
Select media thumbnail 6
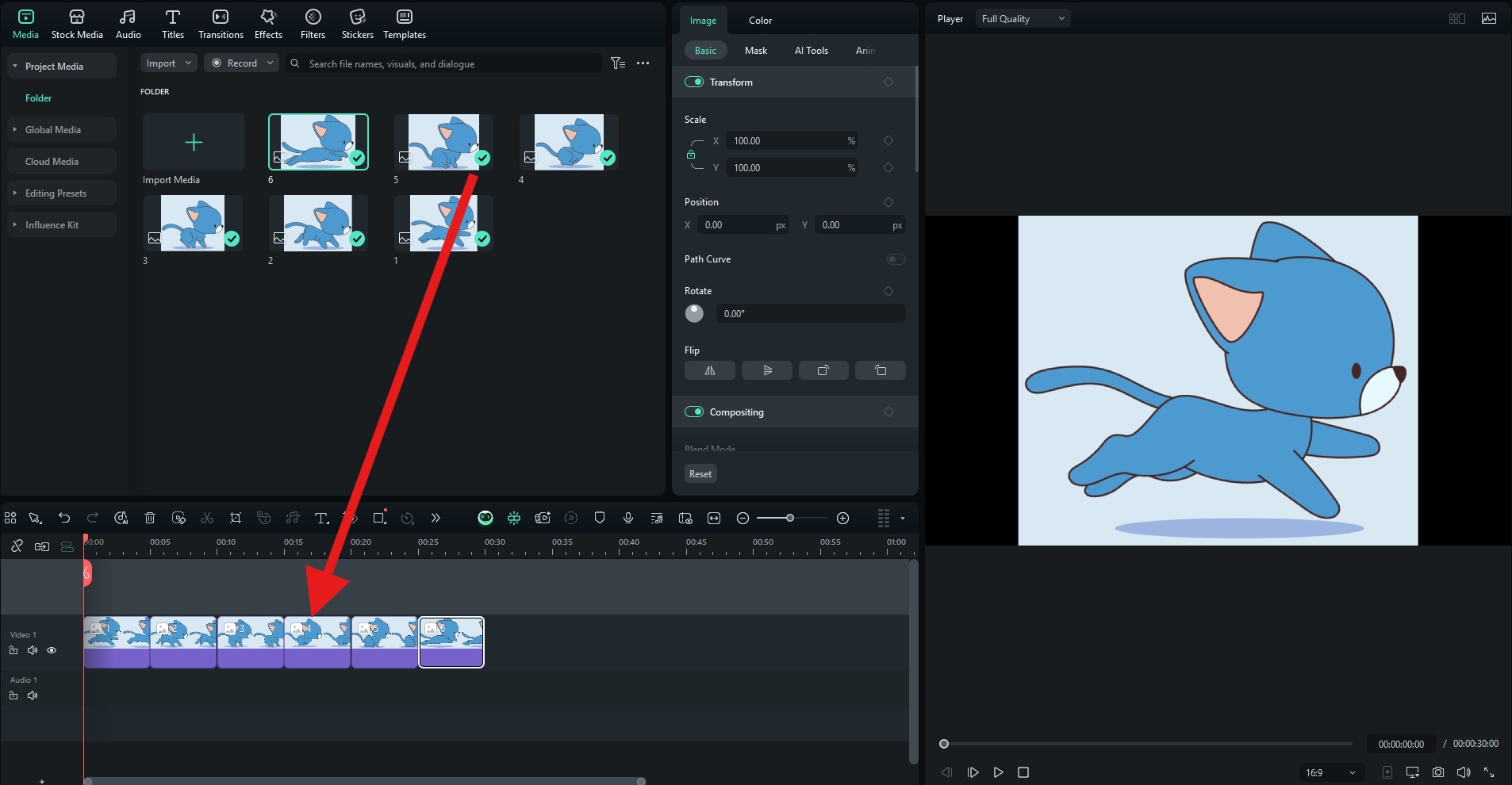pos(318,141)
